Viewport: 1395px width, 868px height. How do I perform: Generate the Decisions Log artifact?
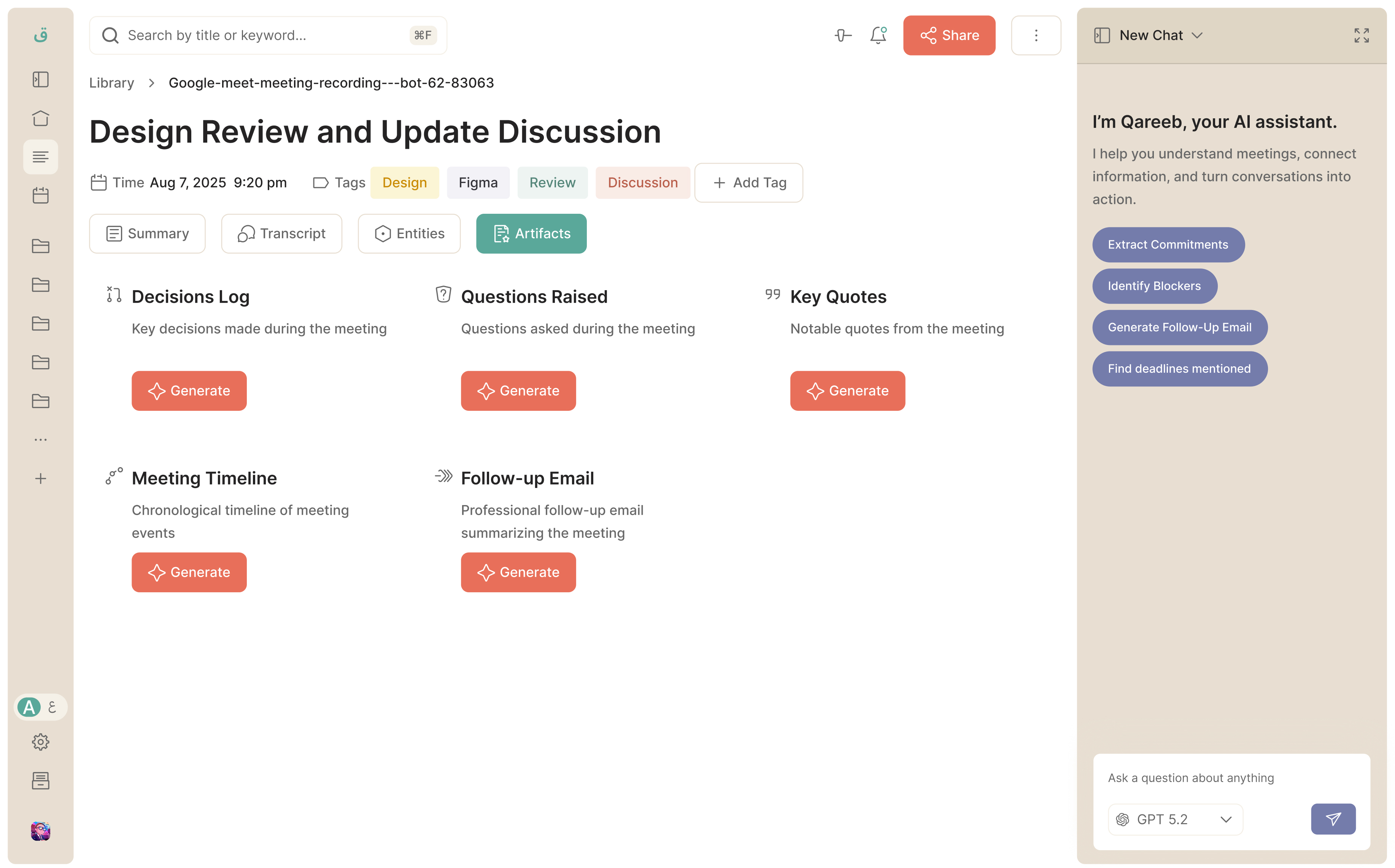pyautogui.click(x=189, y=391)
